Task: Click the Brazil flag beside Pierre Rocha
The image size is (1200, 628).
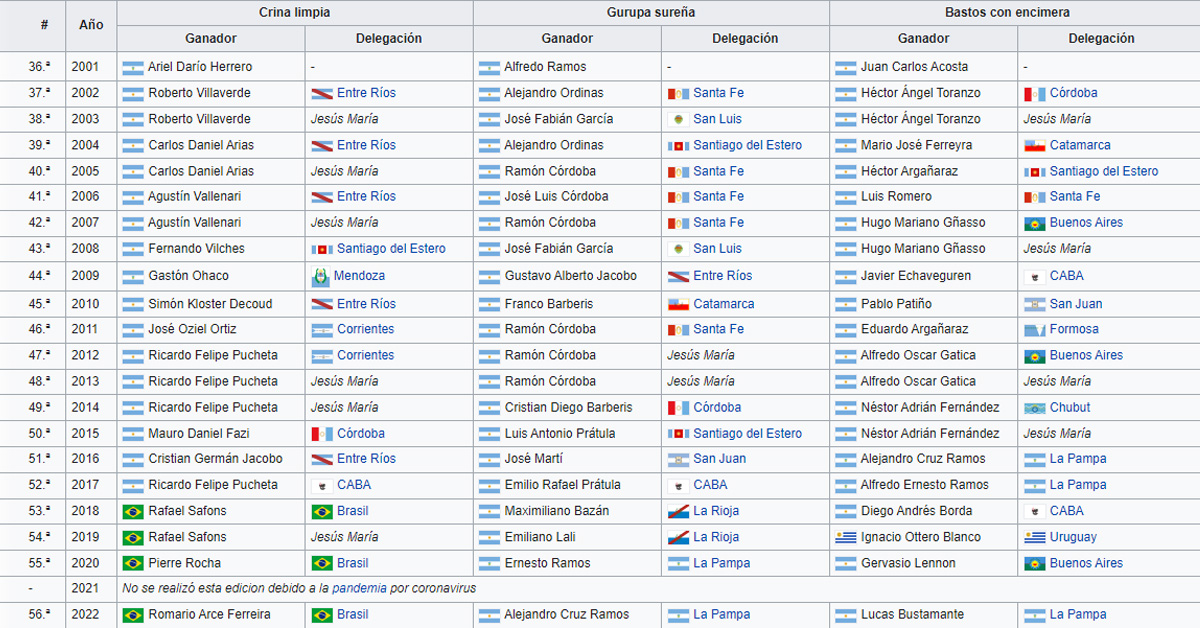Action: [133, 563]
